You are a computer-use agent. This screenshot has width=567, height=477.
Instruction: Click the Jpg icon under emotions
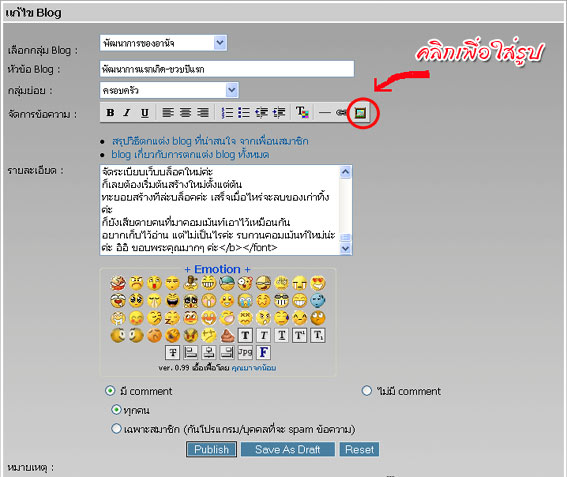pos(245,352)
